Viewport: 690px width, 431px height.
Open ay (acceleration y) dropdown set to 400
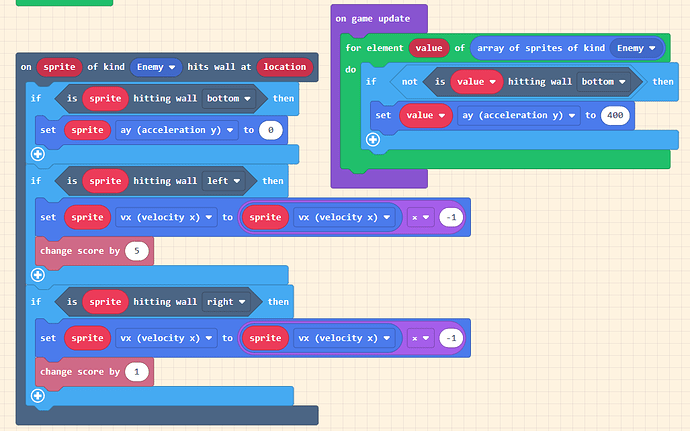519,115
